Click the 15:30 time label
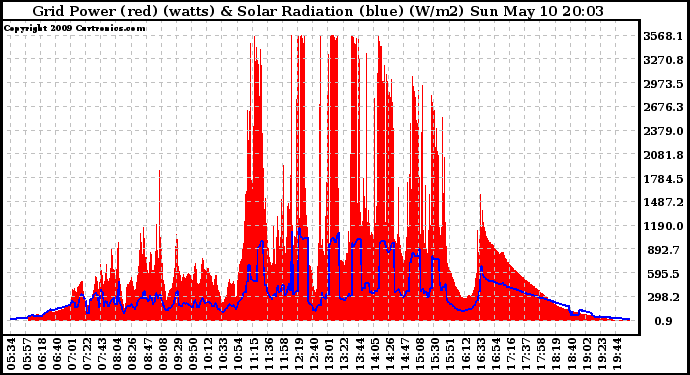Image resolution: width=690 pixels, height=375 pixels. (433, 353)
